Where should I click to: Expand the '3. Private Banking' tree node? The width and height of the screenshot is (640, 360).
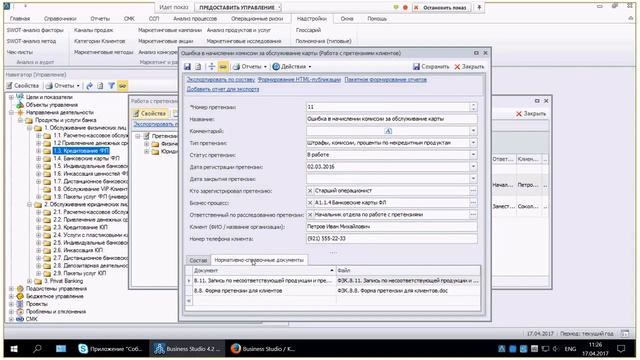[x=29, y=281]
